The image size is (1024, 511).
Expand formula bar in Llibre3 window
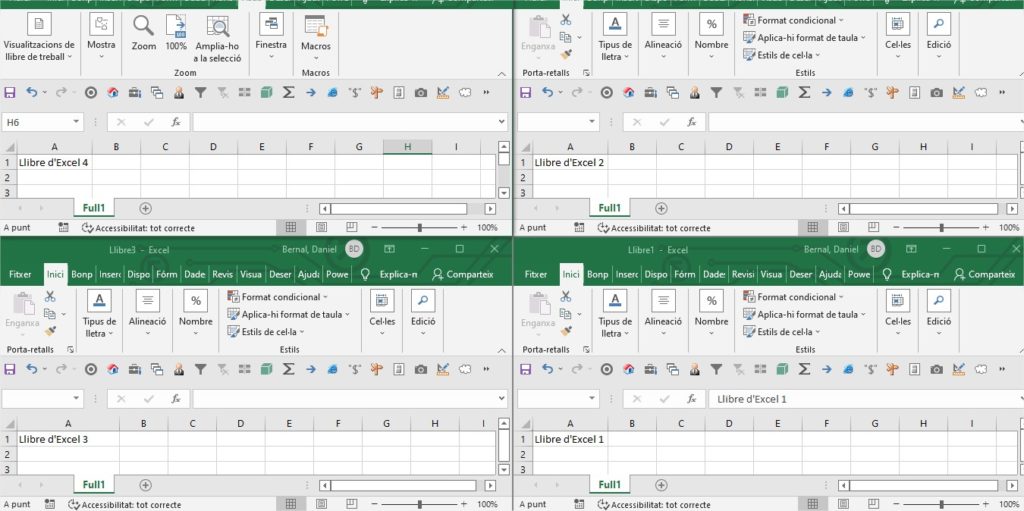(501, 398)
